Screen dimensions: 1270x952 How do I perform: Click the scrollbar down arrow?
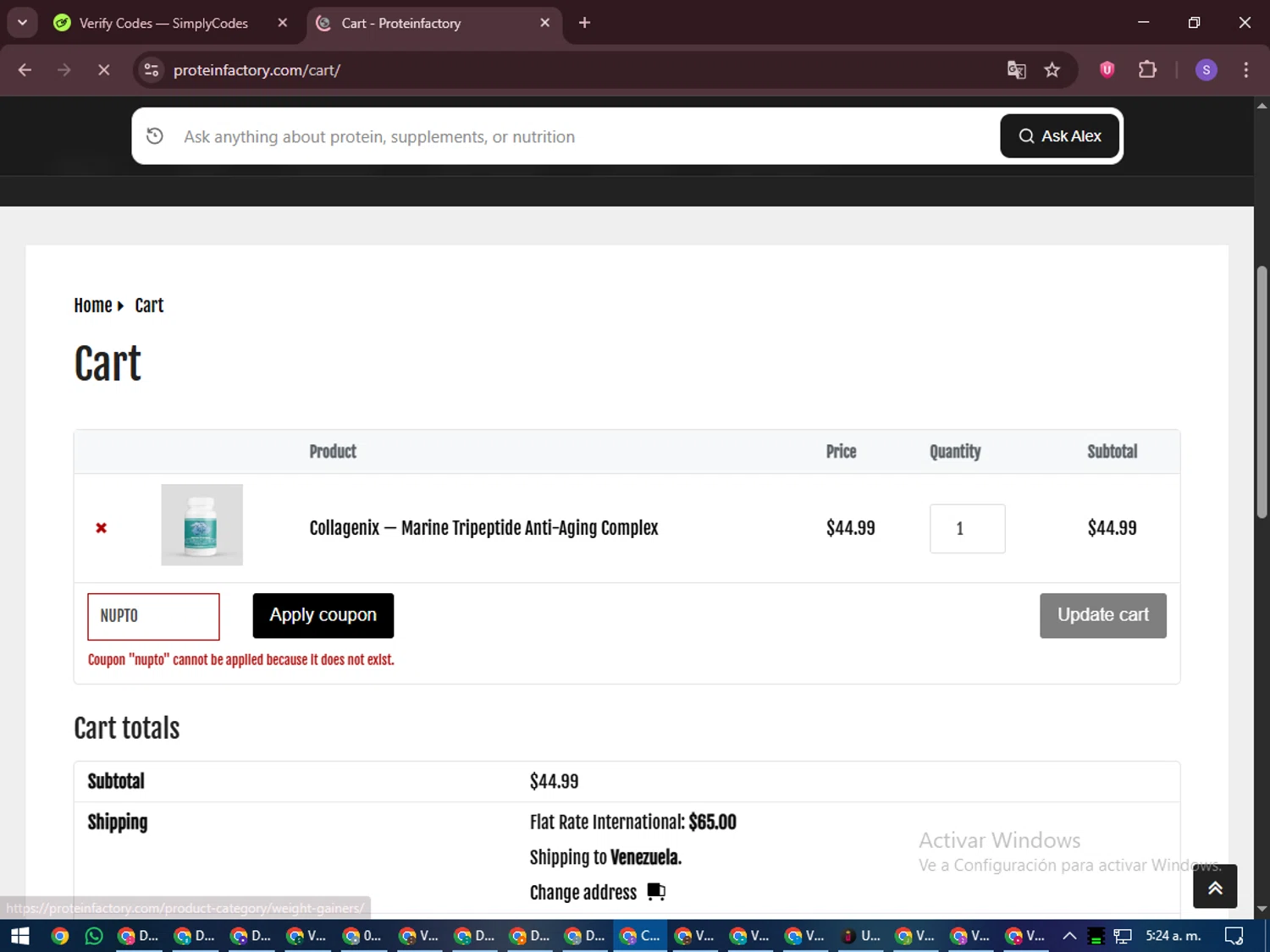(x=1262, y=910)
